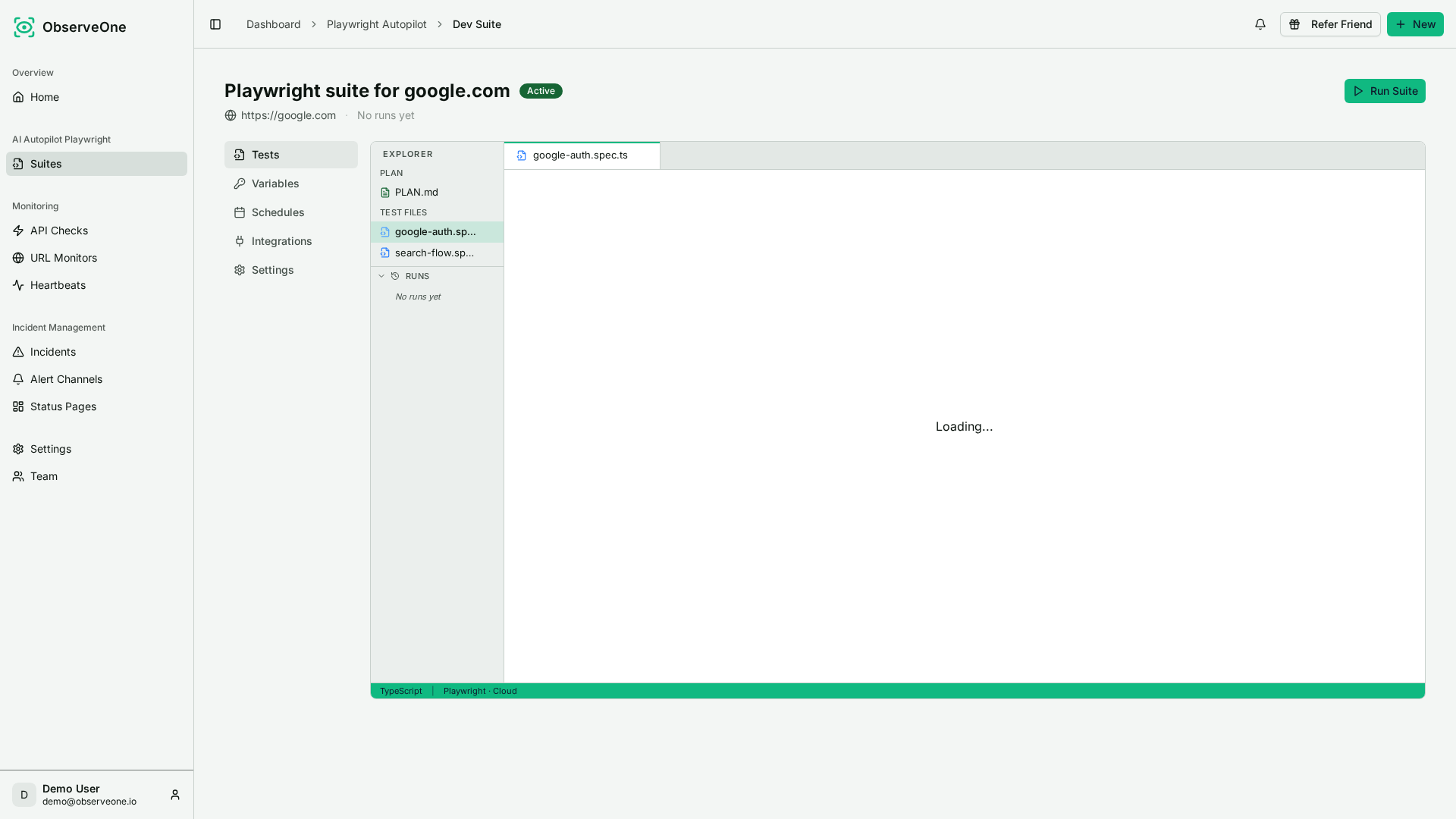The width and height of the screenshot is (1456, 819).
Task: Click the file icon on google-auth.spec.ts tab
Action: 522,155
